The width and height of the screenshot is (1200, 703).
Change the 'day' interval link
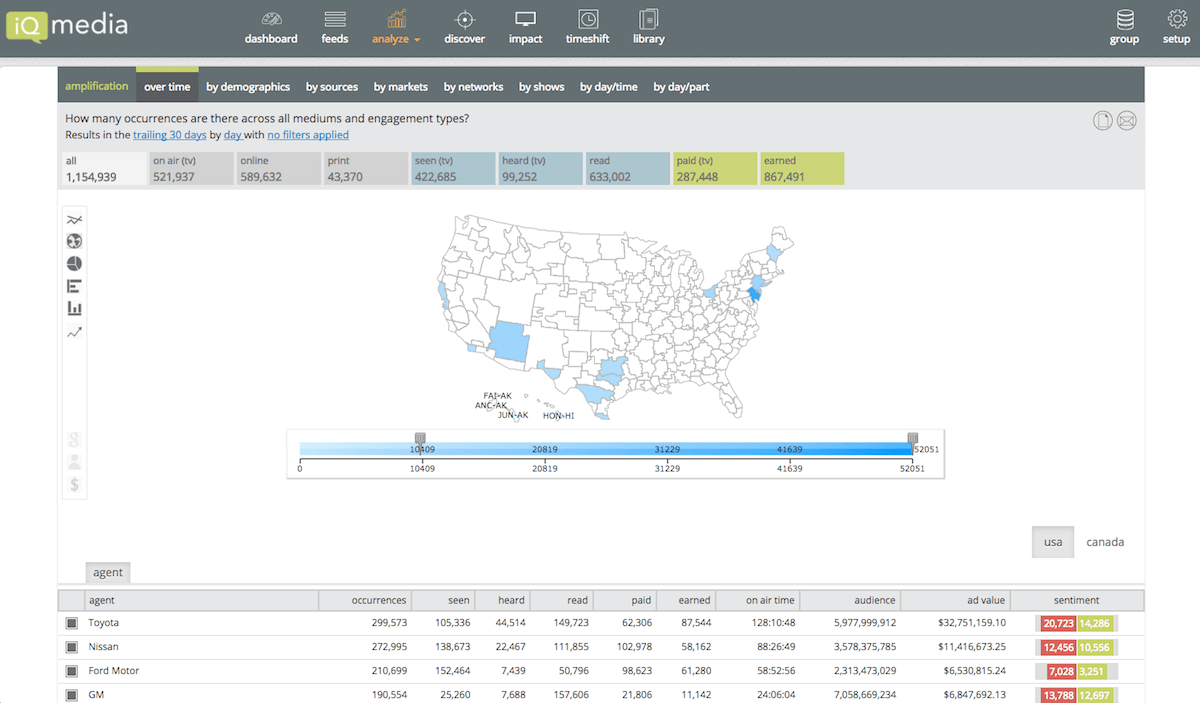233,135
